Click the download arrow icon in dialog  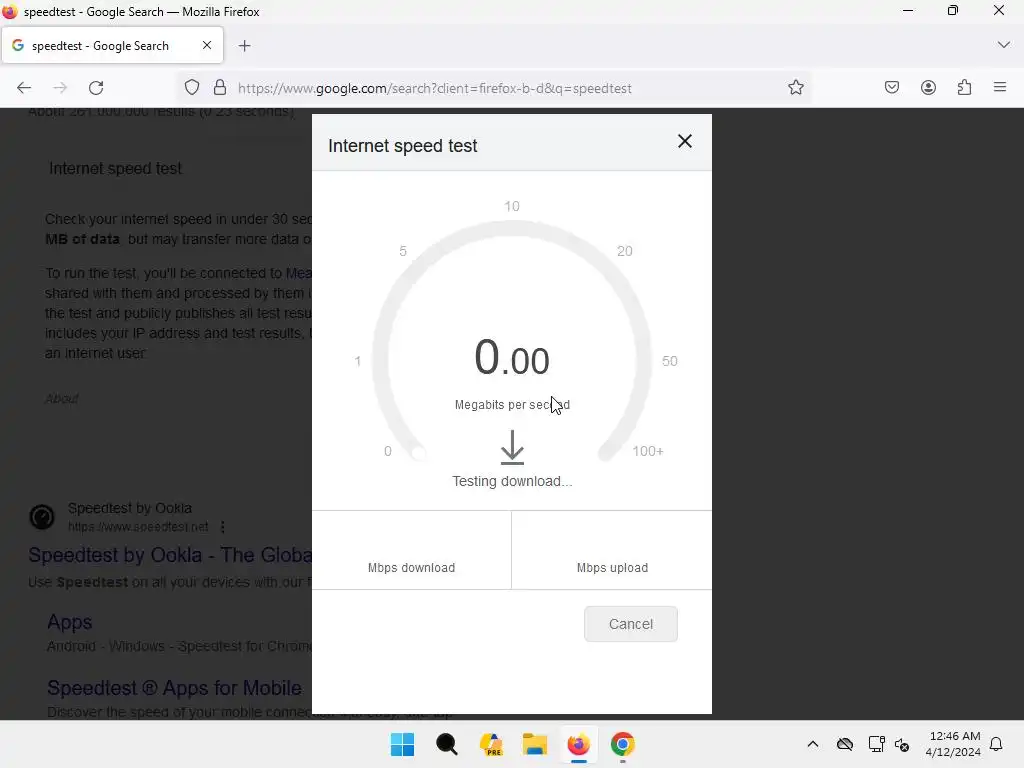512,447
